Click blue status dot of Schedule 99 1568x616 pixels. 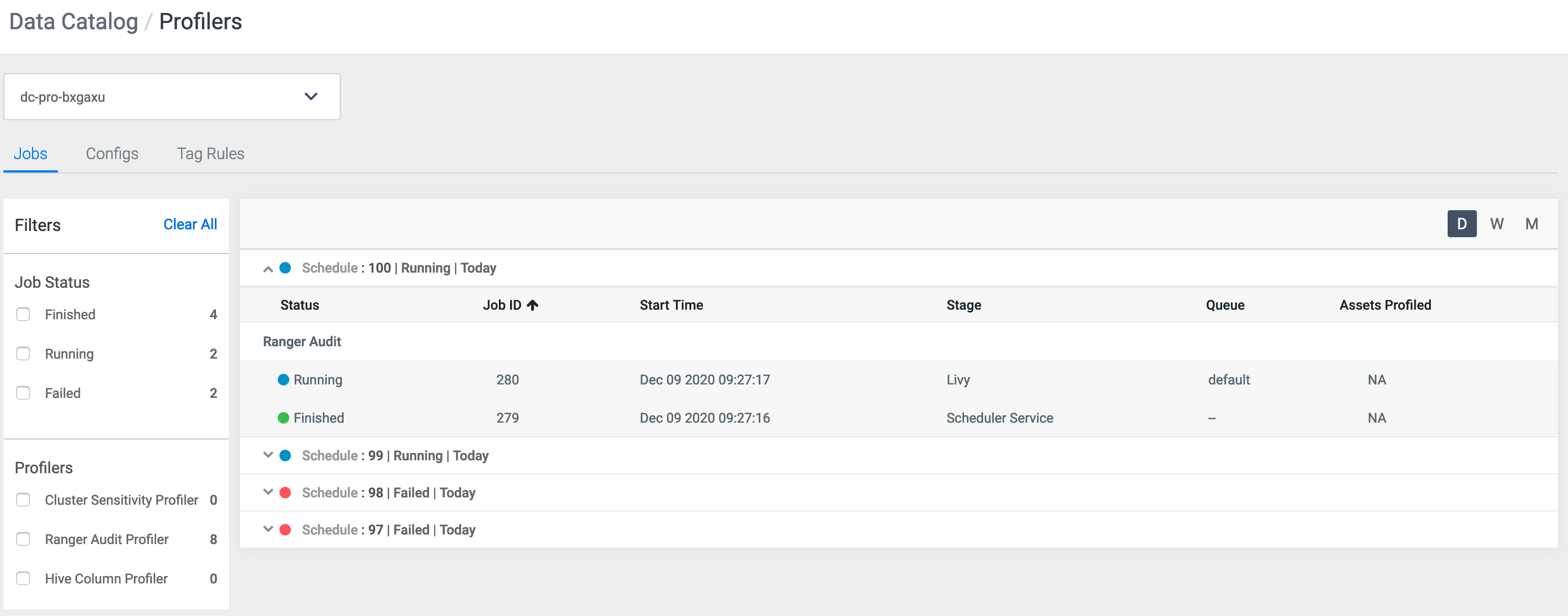coord(285,455)
